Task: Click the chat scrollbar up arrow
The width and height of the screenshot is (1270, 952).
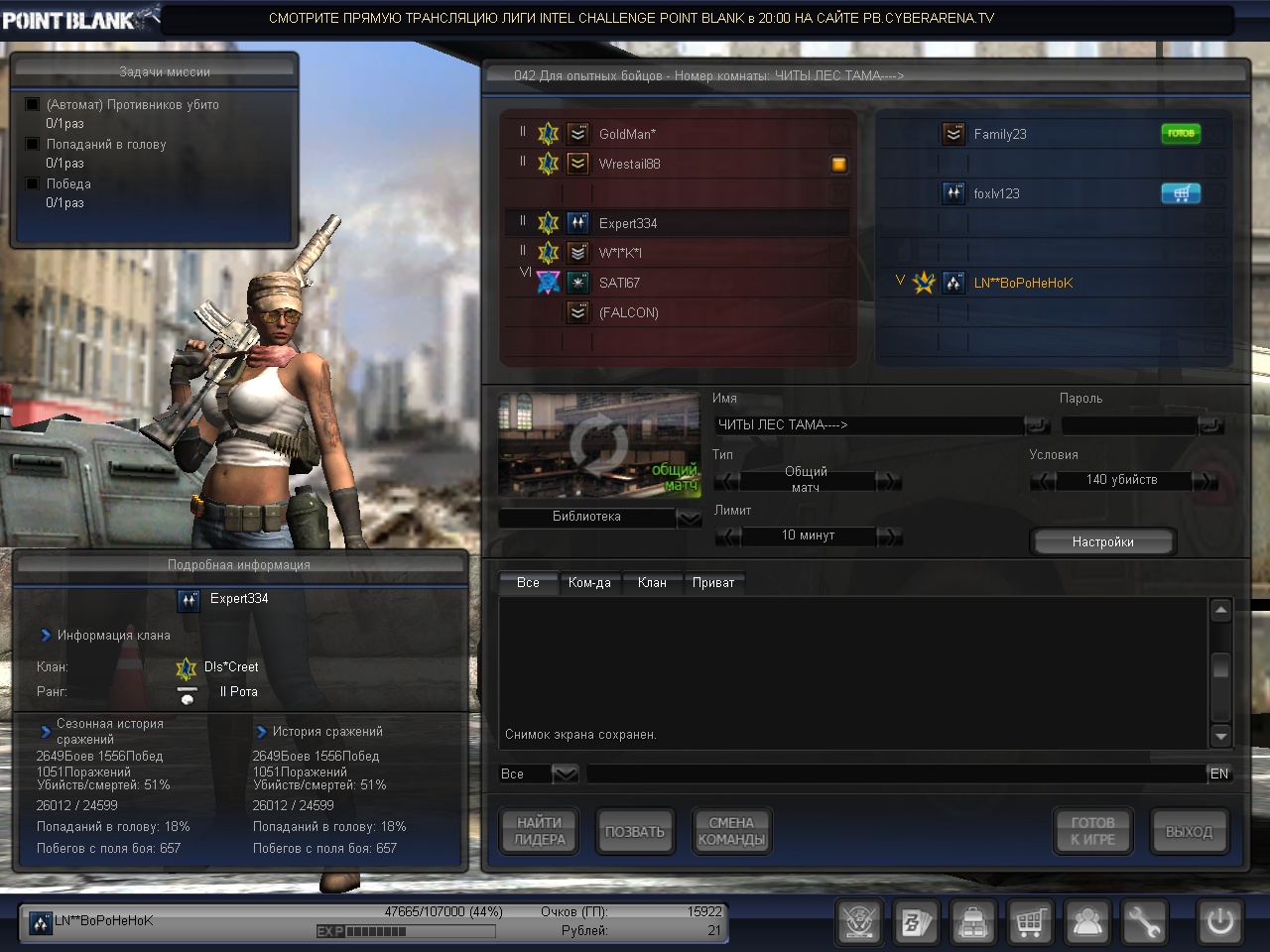Action: coord(1221,610)
